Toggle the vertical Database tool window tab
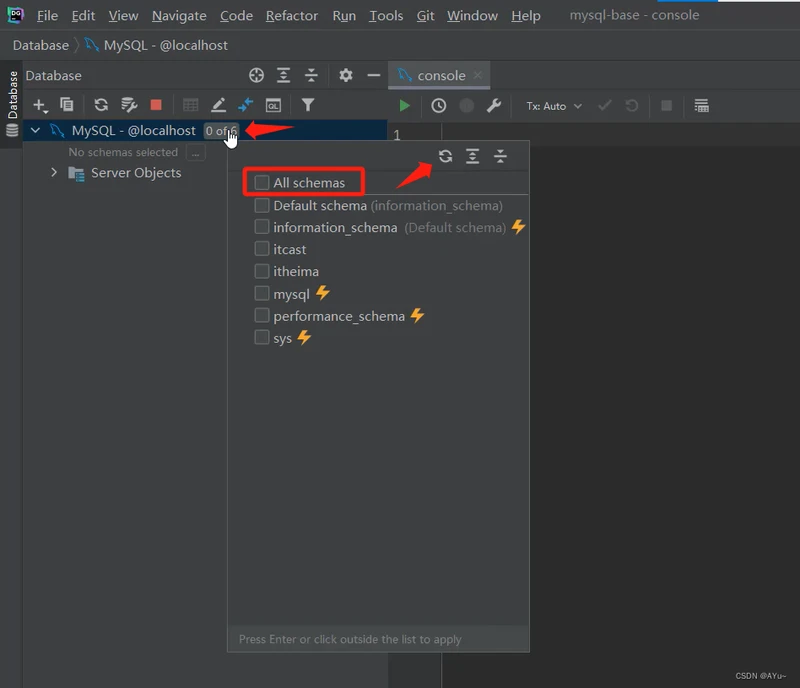Image resolution: width=800 pixels, height=688 pixels. click(x=12, y=104)
